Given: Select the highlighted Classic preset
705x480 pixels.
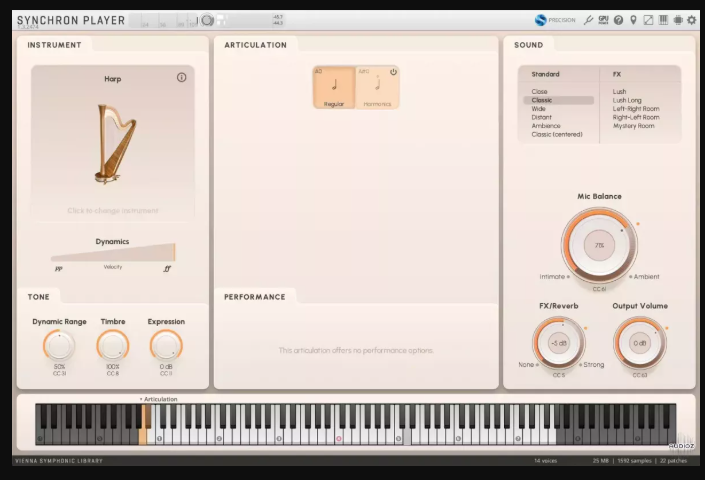Looking at the screenshot, I should pyautogui.click(x=558, y=100).
